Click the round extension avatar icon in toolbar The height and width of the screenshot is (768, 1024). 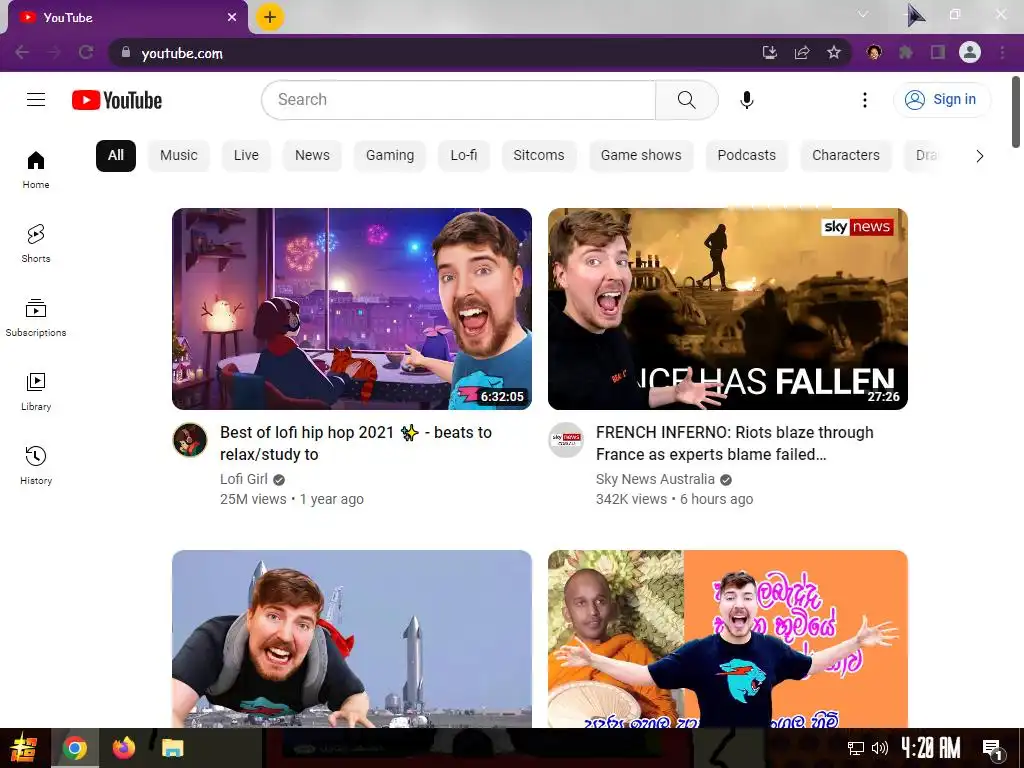(x=874, y=52)
